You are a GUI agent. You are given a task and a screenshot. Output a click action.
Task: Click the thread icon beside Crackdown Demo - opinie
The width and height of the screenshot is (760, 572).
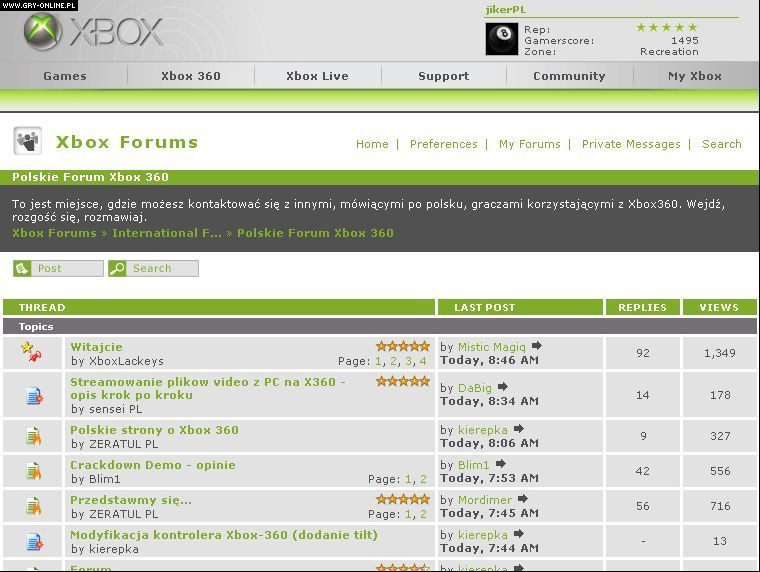point(33,471)
